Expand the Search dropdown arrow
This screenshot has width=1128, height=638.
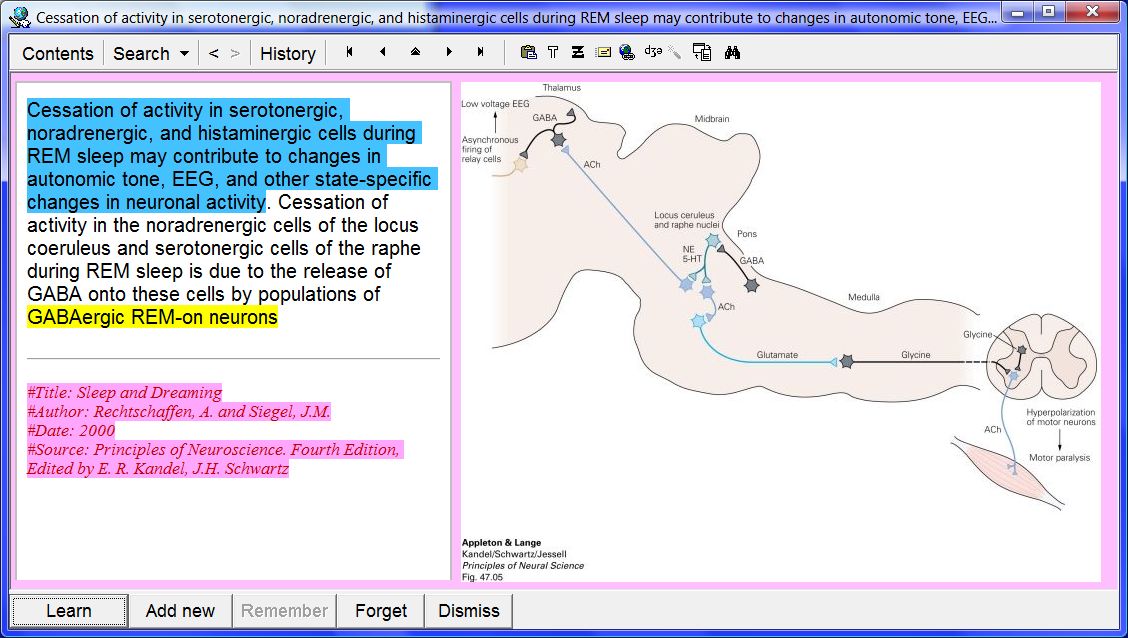(x=184, y=54)
